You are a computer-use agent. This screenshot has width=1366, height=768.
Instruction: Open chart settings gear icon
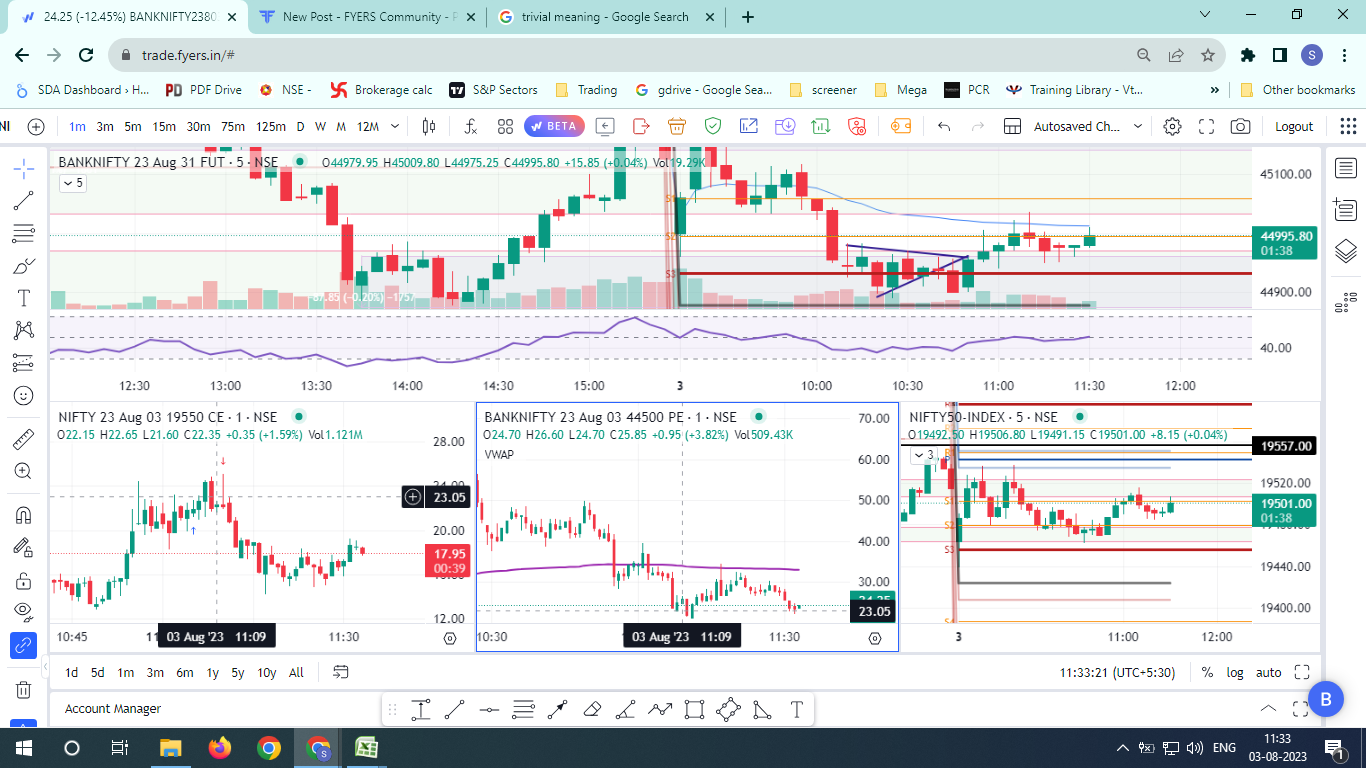[1173, 127]
